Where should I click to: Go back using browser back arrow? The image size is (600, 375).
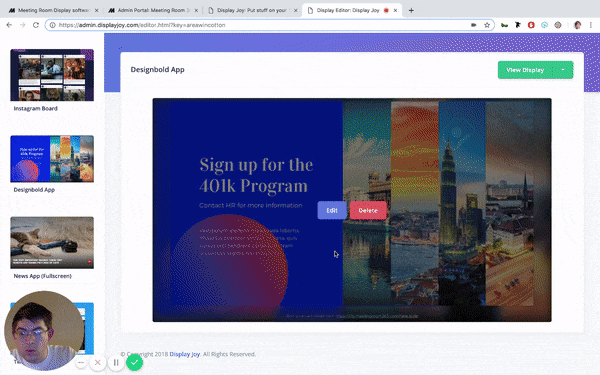(9, 25)
